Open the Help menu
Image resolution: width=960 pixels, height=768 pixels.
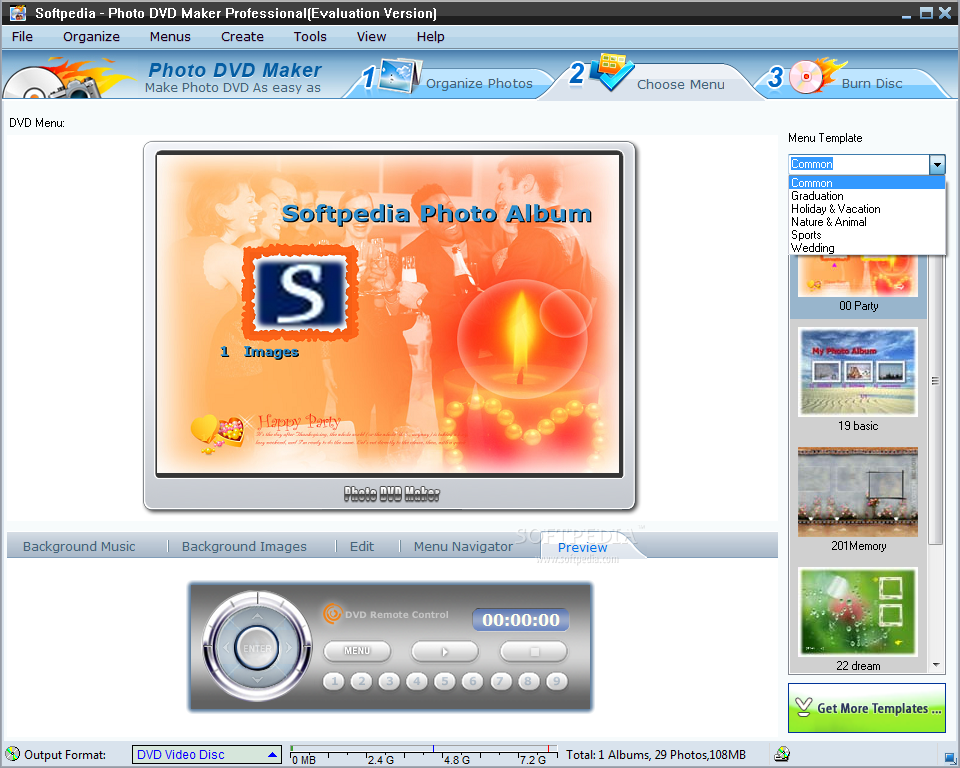pyautogui.click(x=430, y=37)
